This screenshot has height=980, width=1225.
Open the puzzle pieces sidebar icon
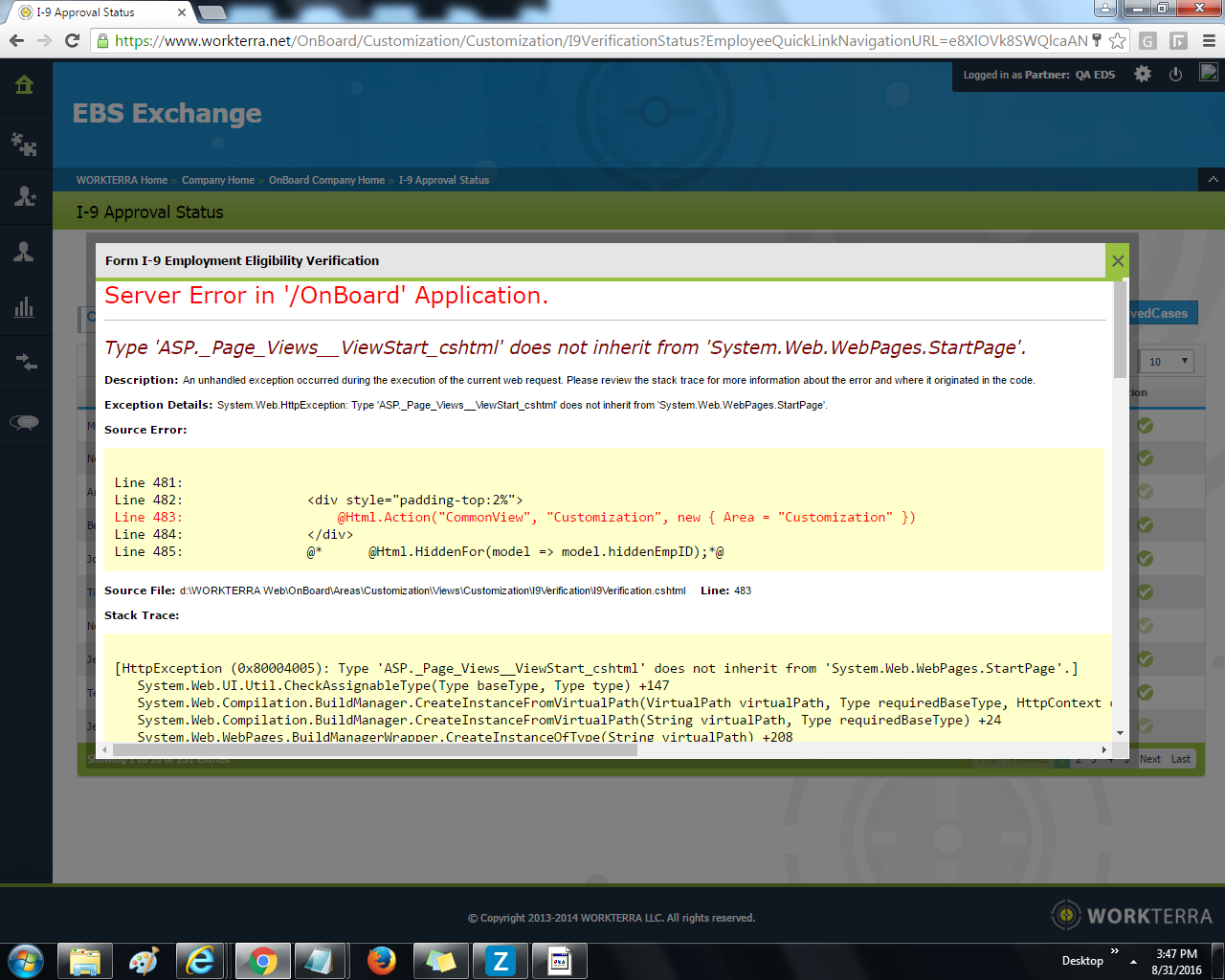click(x=25, y=144)
